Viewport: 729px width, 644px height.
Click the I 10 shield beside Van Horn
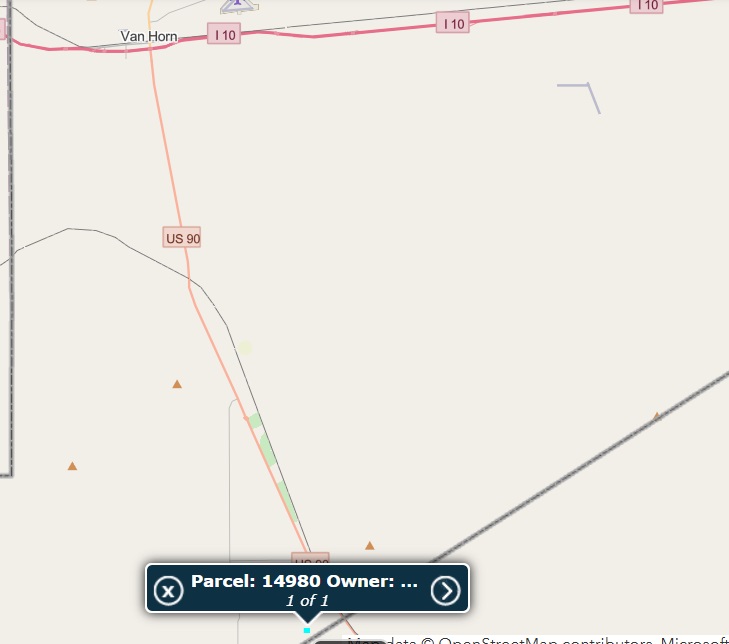[224, 33]
